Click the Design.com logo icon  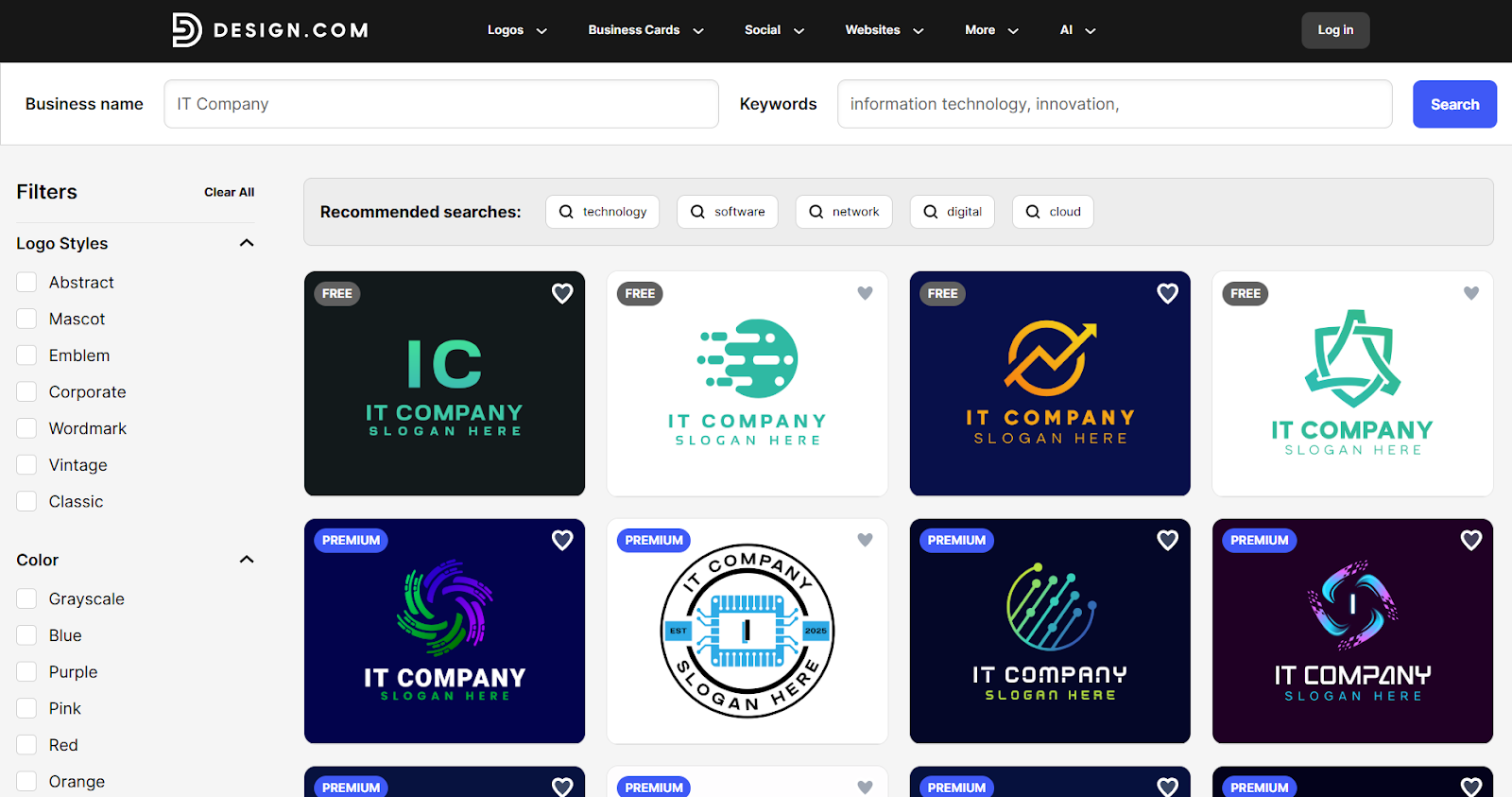tap(186, 30)
